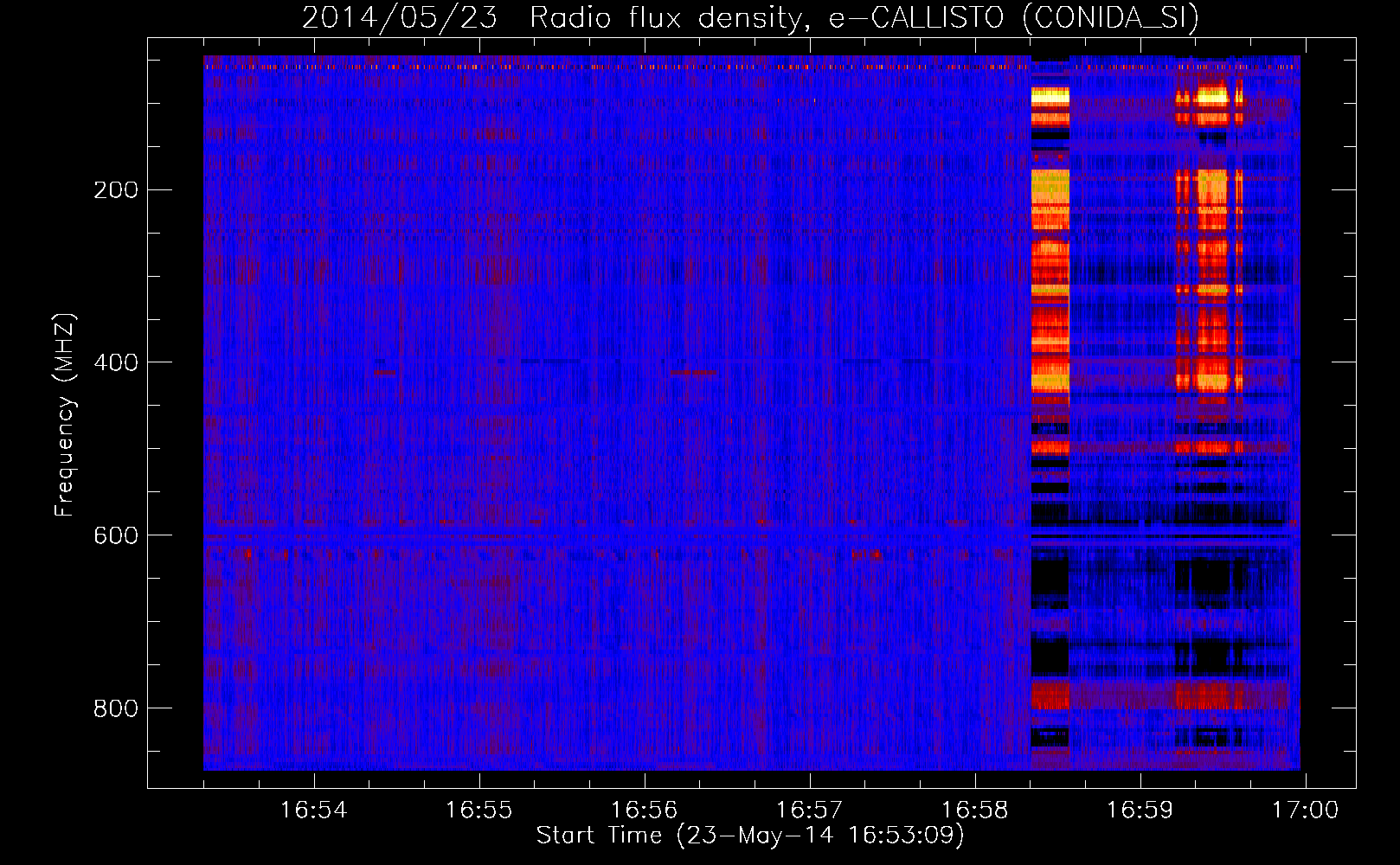
Task: Click the "Start Time (23-May-14 16:53:09)" x-axis label
Action: [x=750, y=836]
